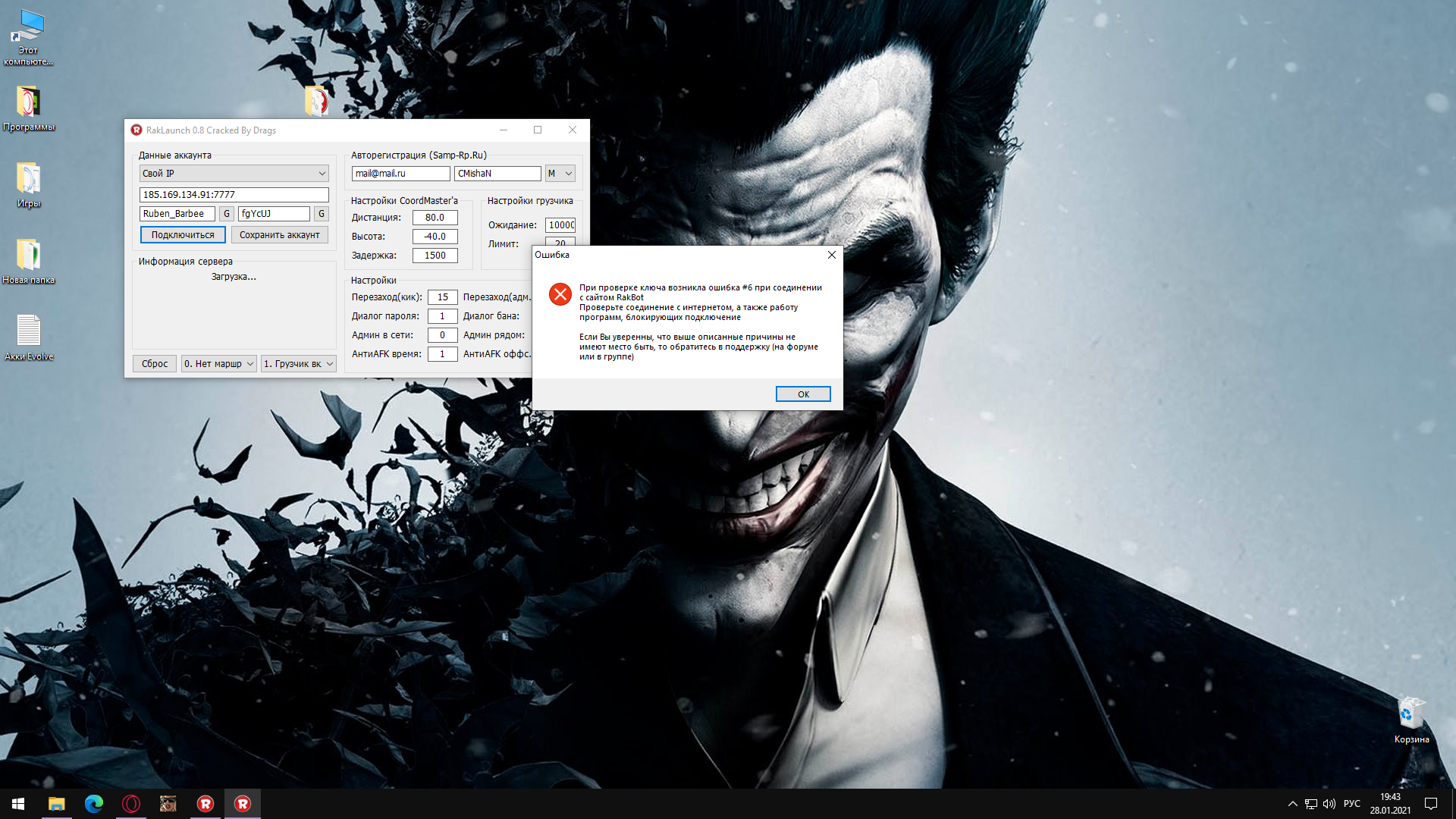The image size is (1456, 819).
Task: Open the Программы desktop folder icon
Action: 28,102
